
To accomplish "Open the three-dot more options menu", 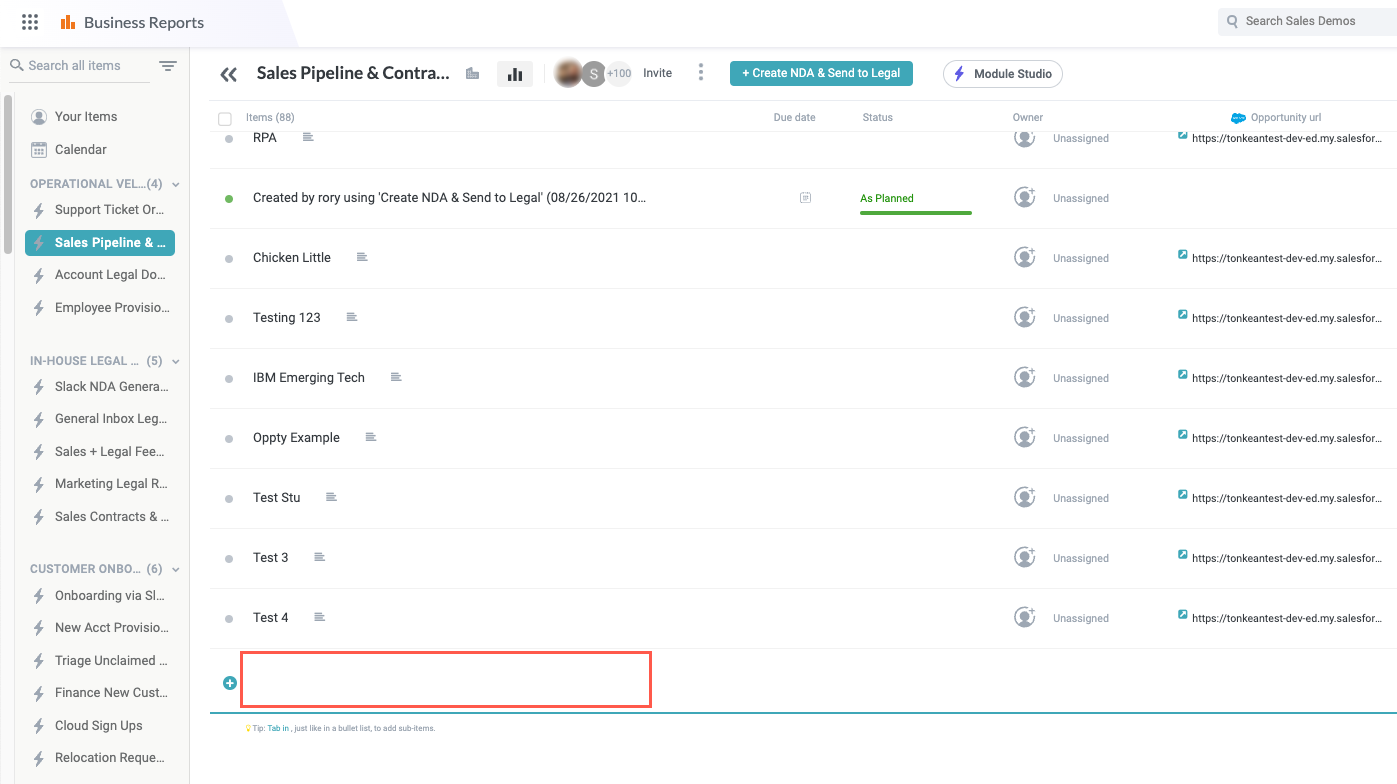I will point(701,73).
